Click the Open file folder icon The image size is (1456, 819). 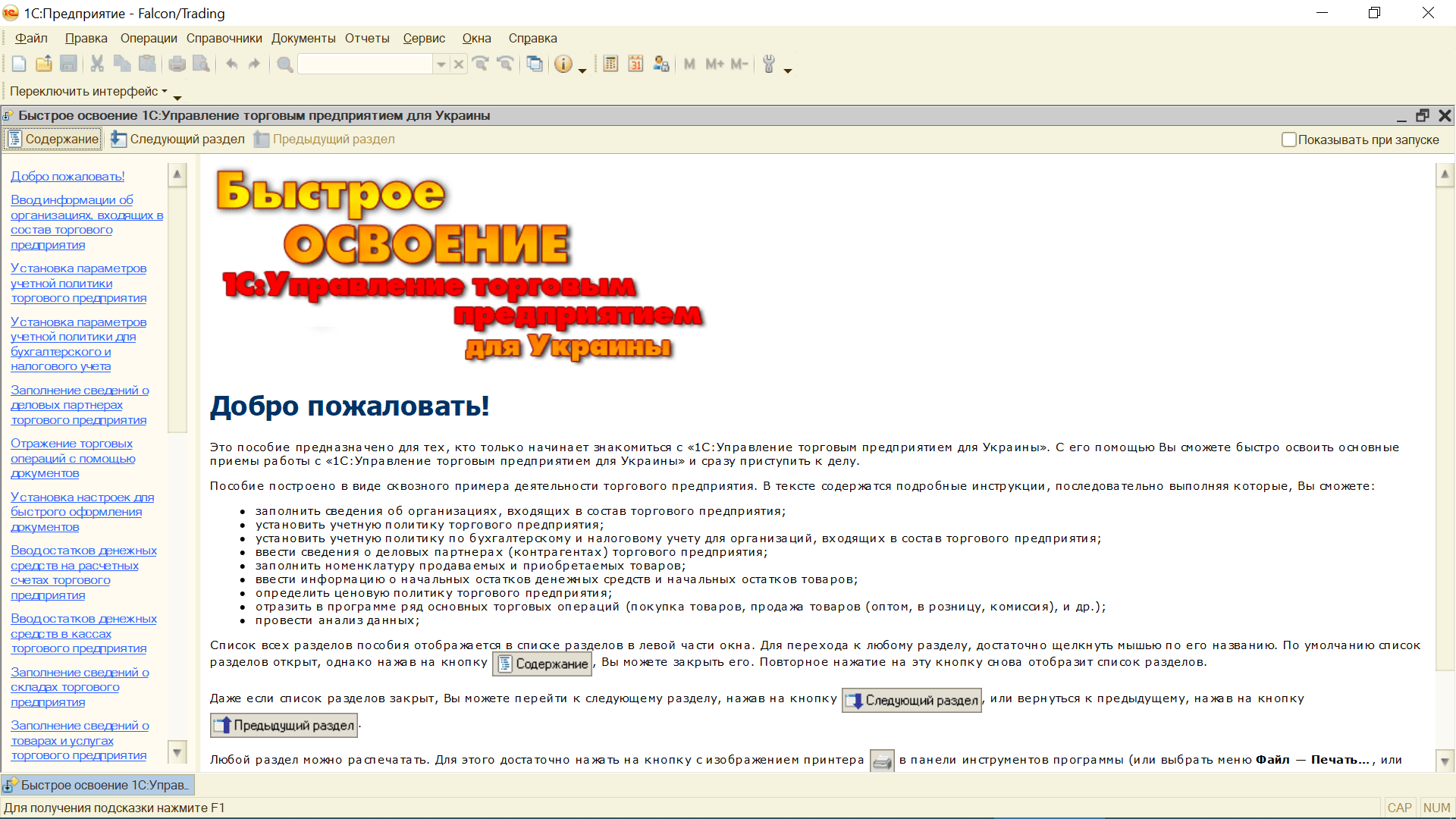[44, 64]
